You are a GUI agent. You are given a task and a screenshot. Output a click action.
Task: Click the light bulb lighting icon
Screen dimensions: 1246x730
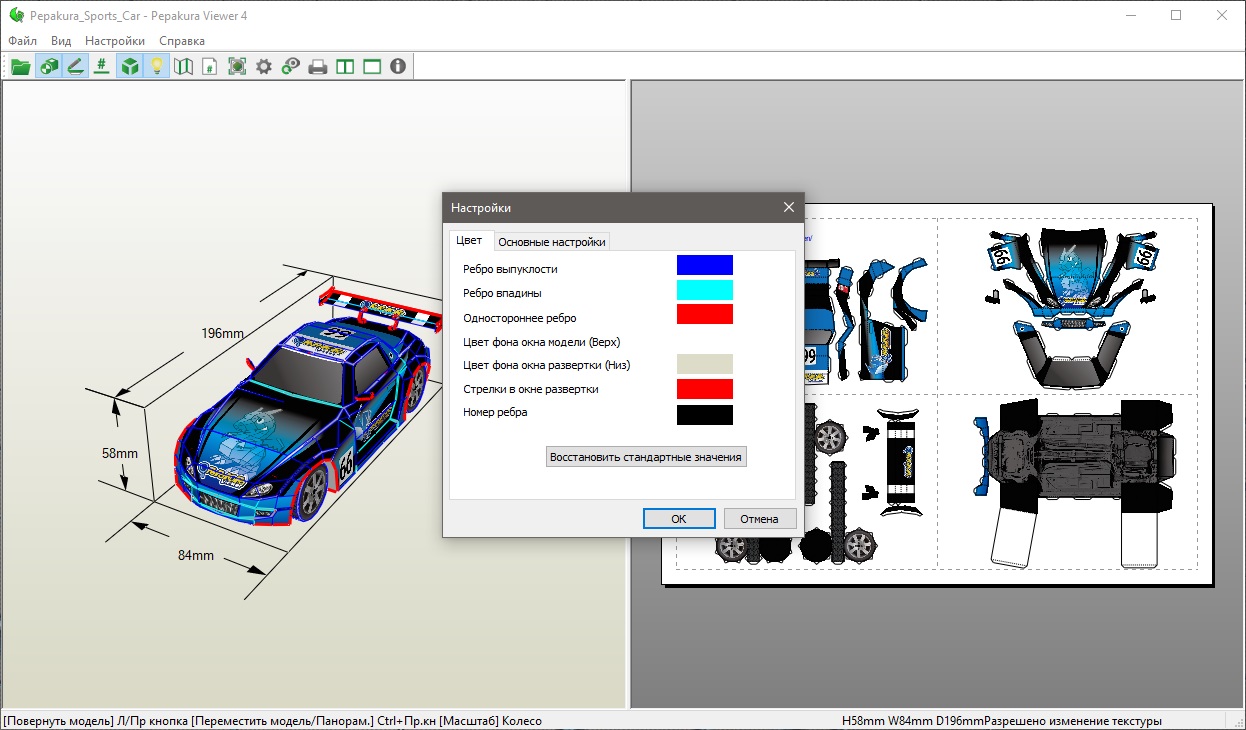click(156, 67)
